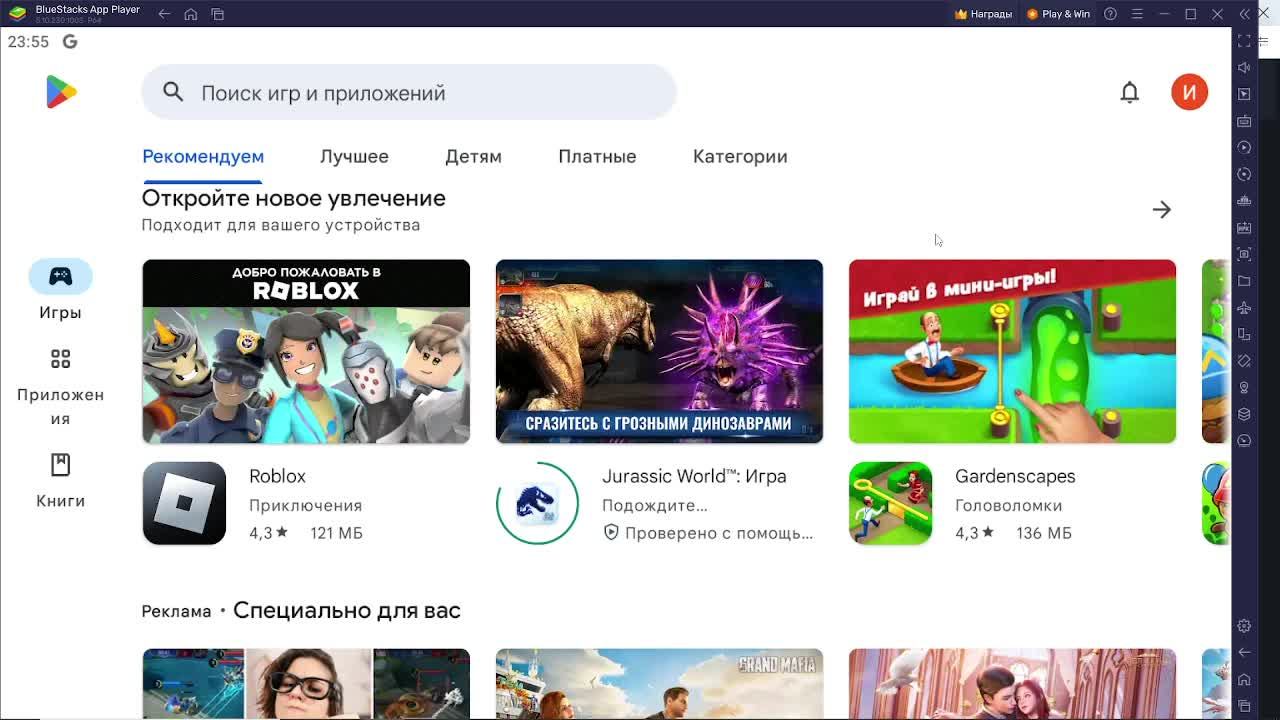Click the side toolbar home icon

pos(1244,680)
